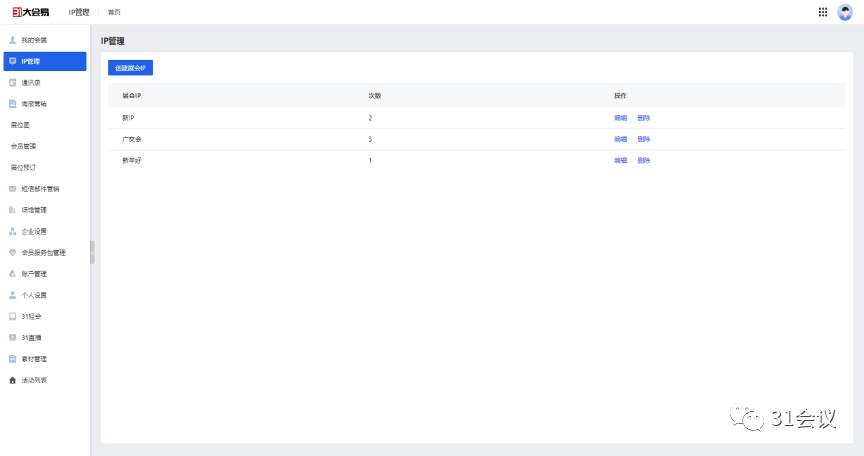Open 31直播 in the sidebar
The height and width of the screenshot is (456, 864).
tap(31, 337)
